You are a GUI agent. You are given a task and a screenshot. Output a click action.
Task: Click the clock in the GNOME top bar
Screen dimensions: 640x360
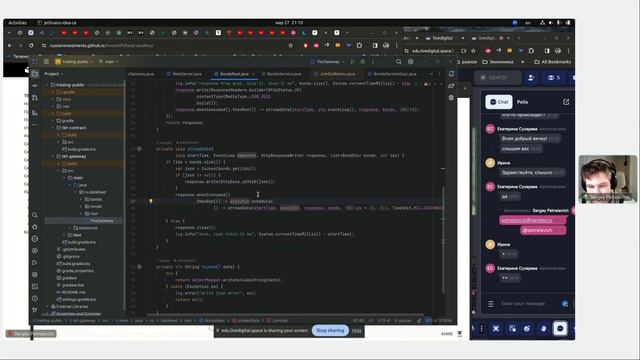(x=289, y=23)
